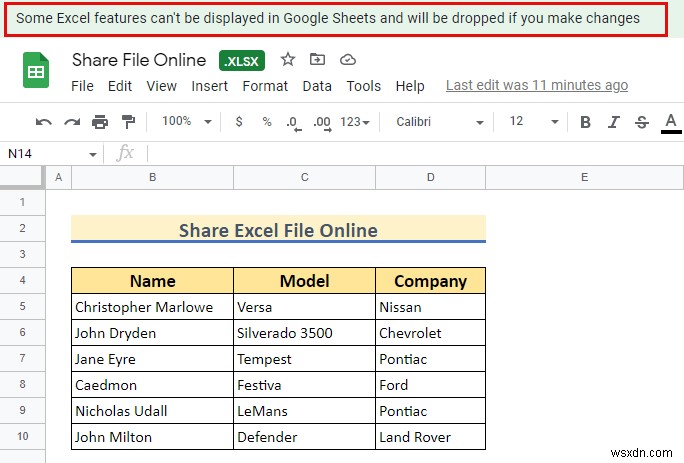The height and width of the screenshot is (463, 684).
Task: Open the Insert menu
Action: (x=209, y=86)
